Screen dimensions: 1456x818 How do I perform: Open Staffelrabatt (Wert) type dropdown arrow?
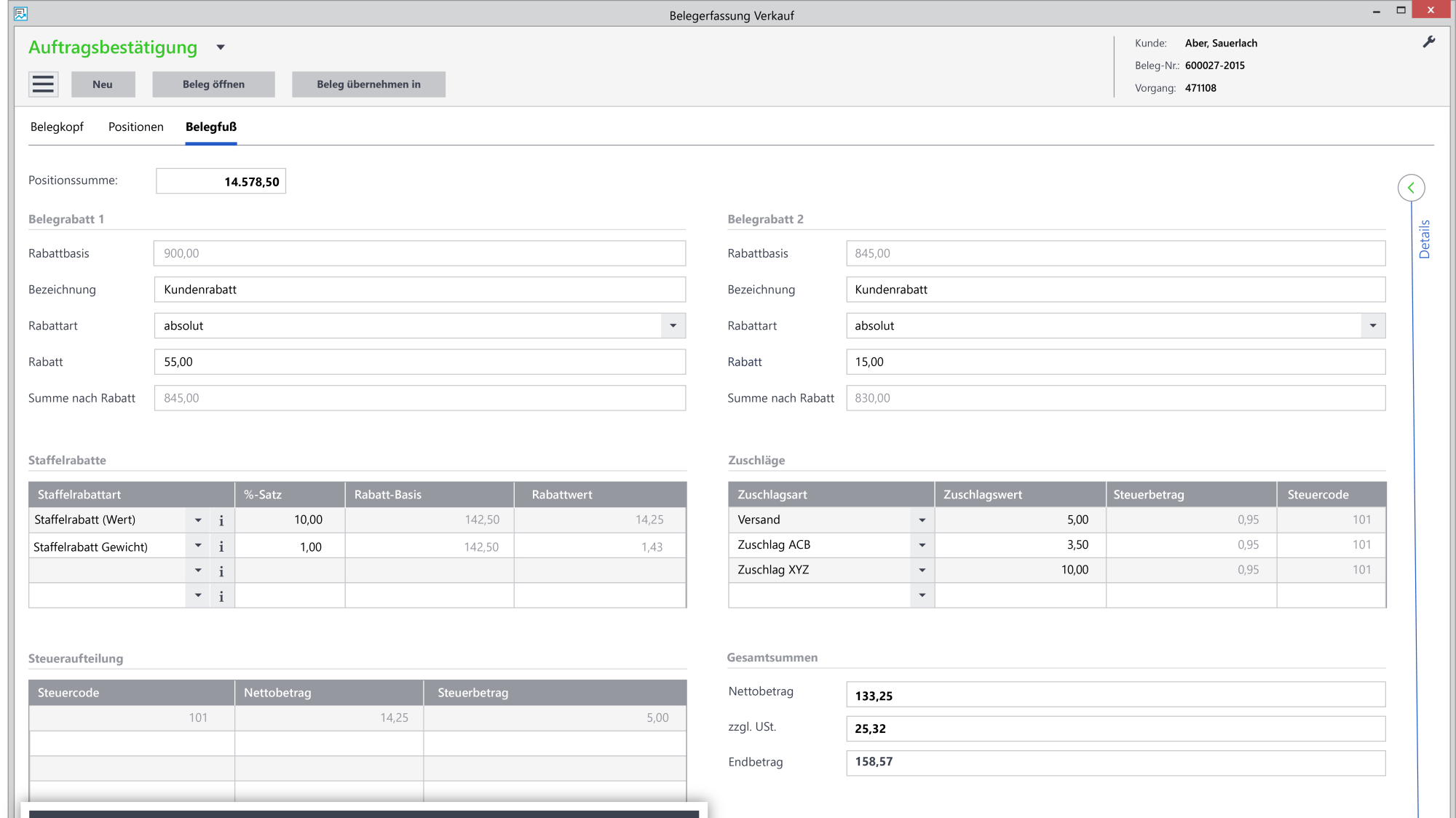click(198, 520)
